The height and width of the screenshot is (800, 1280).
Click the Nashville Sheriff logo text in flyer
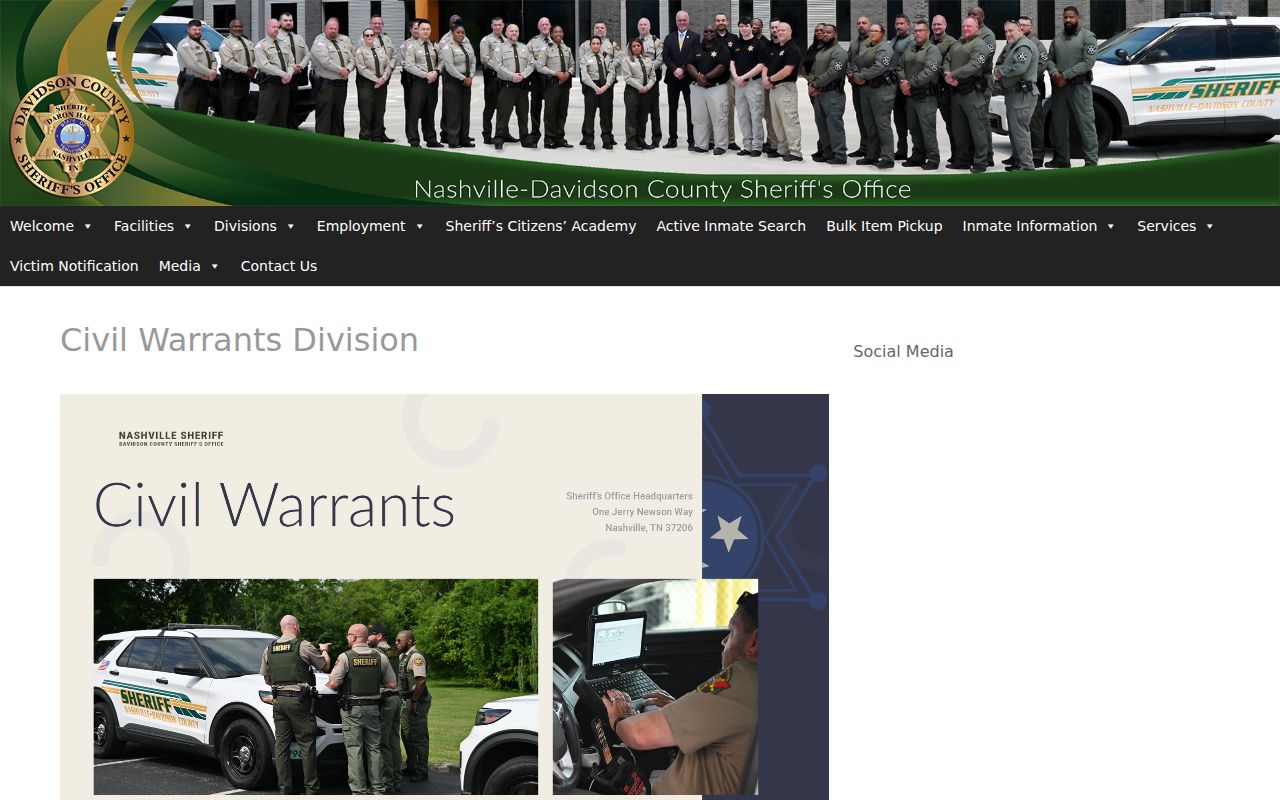[x=171, y=438]
